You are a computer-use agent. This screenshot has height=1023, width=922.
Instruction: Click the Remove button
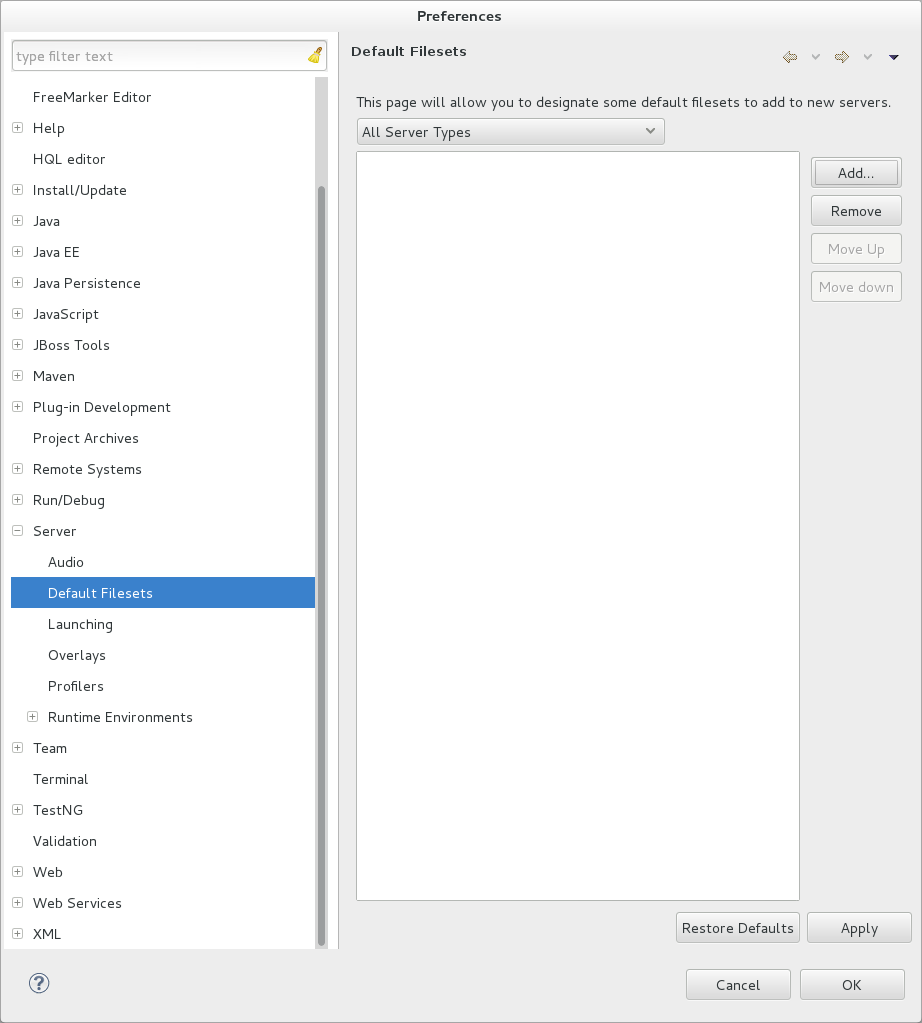tap(855, 210)
